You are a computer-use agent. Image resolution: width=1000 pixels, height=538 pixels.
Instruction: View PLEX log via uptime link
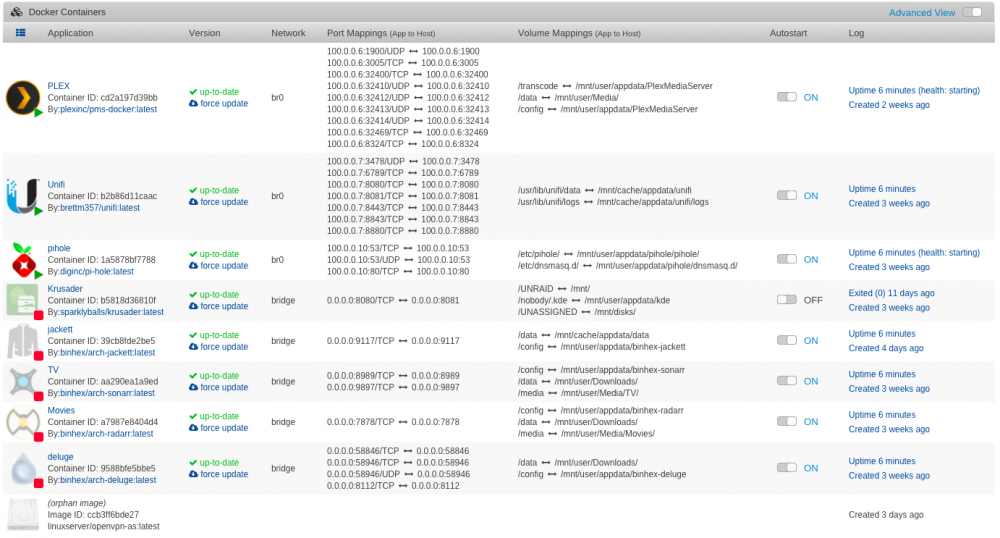914,91
